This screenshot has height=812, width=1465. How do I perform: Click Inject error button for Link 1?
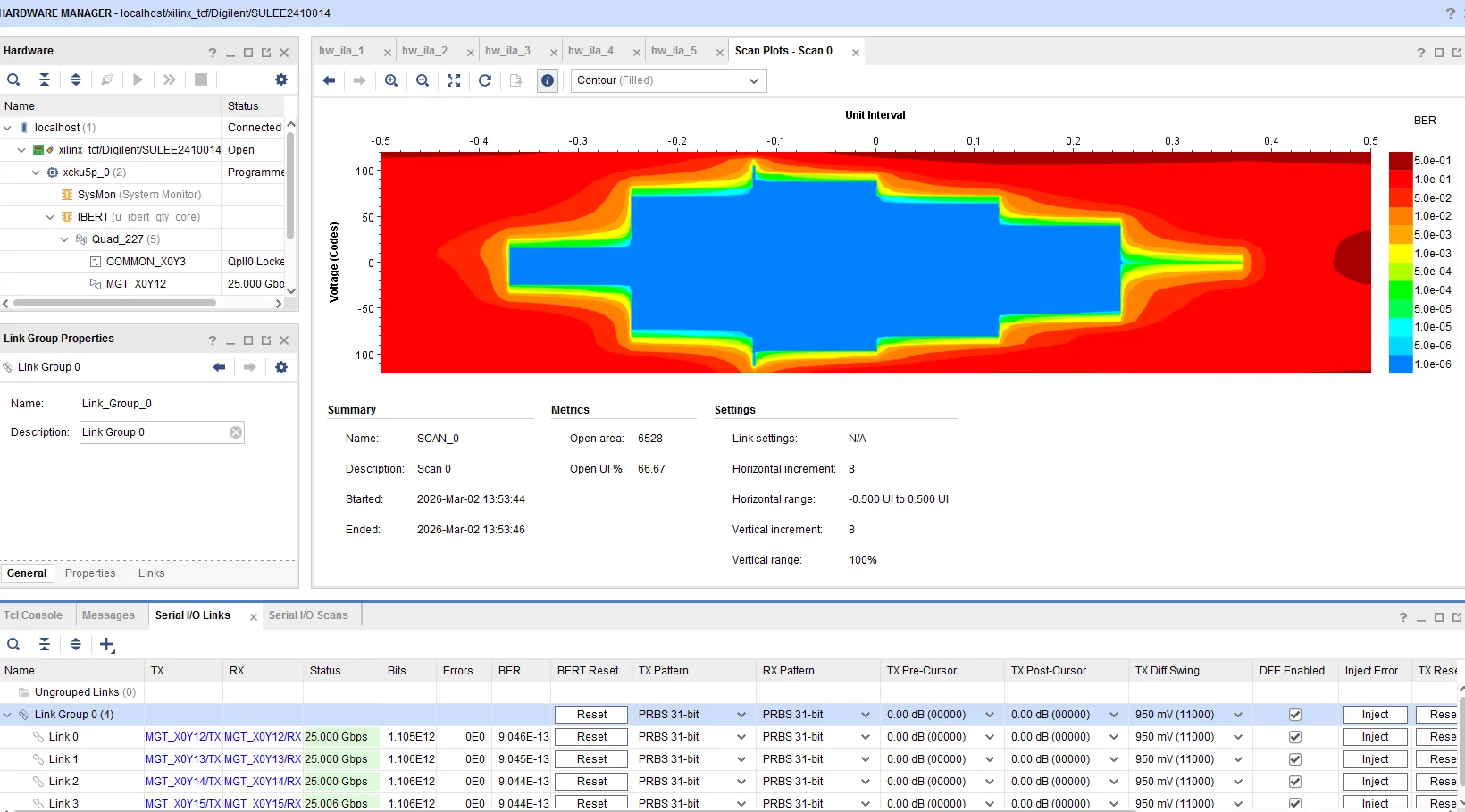coord(1375,759)
